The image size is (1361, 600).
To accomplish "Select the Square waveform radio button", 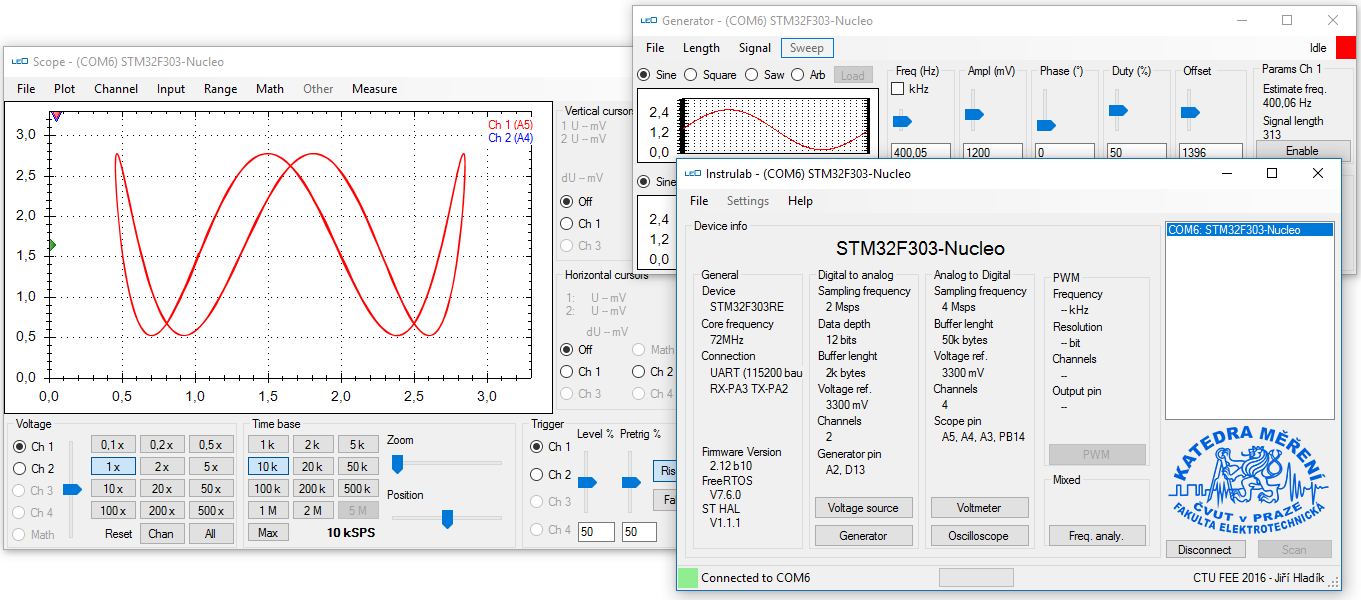I will click(x=691, y=75).
